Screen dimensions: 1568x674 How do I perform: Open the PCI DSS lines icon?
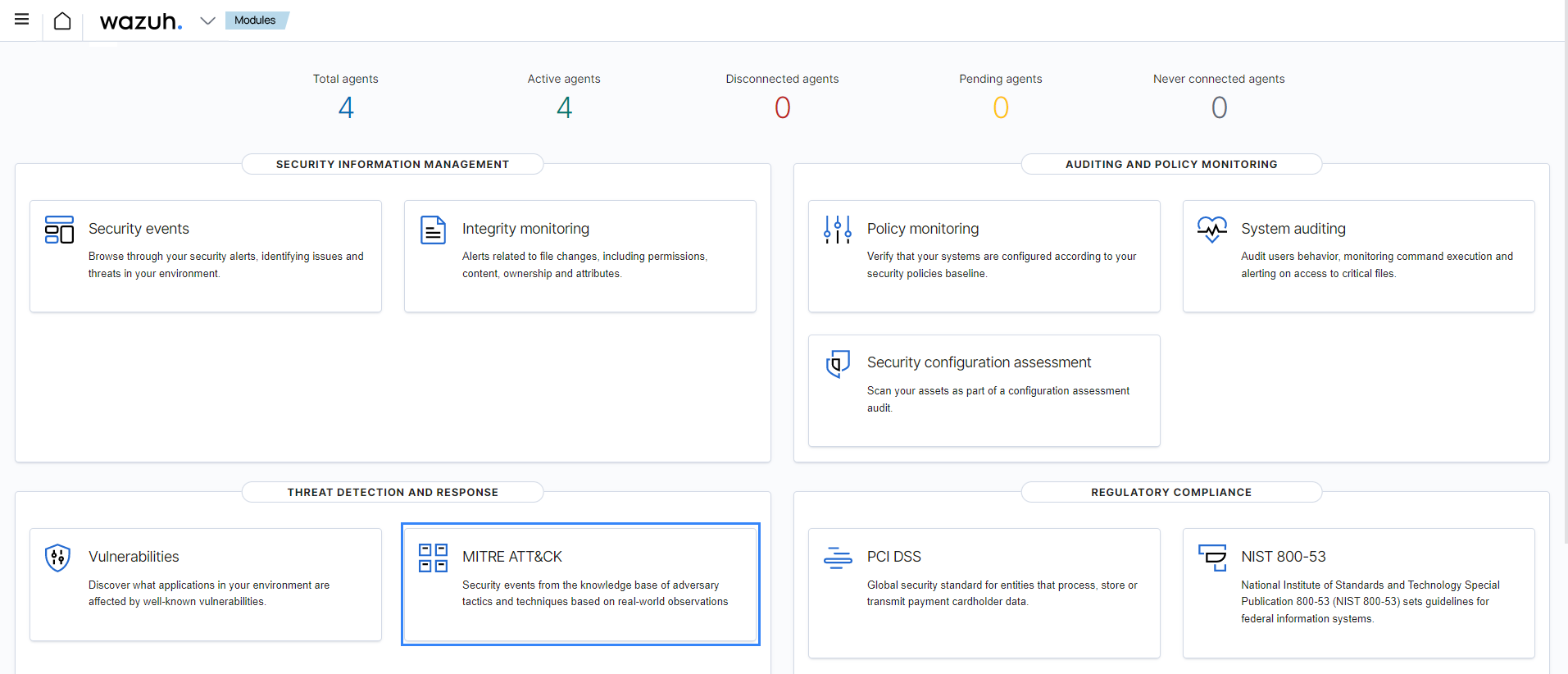click(838, 558)
